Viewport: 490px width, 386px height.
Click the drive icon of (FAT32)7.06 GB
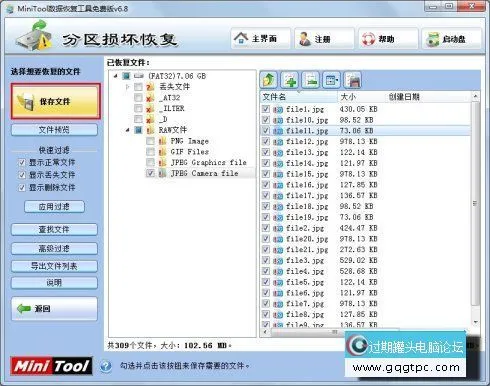[139, 76]
